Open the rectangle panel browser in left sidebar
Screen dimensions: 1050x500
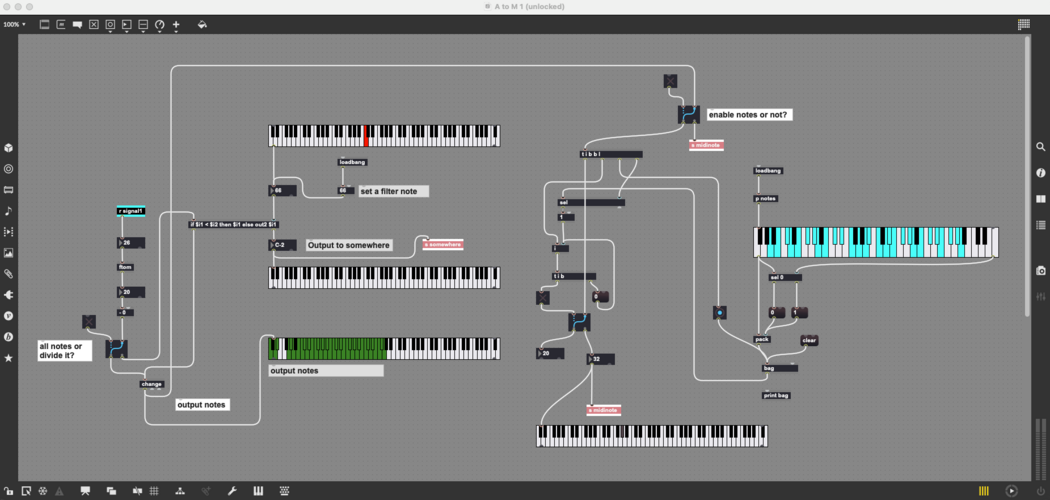[x=9, y=190]
